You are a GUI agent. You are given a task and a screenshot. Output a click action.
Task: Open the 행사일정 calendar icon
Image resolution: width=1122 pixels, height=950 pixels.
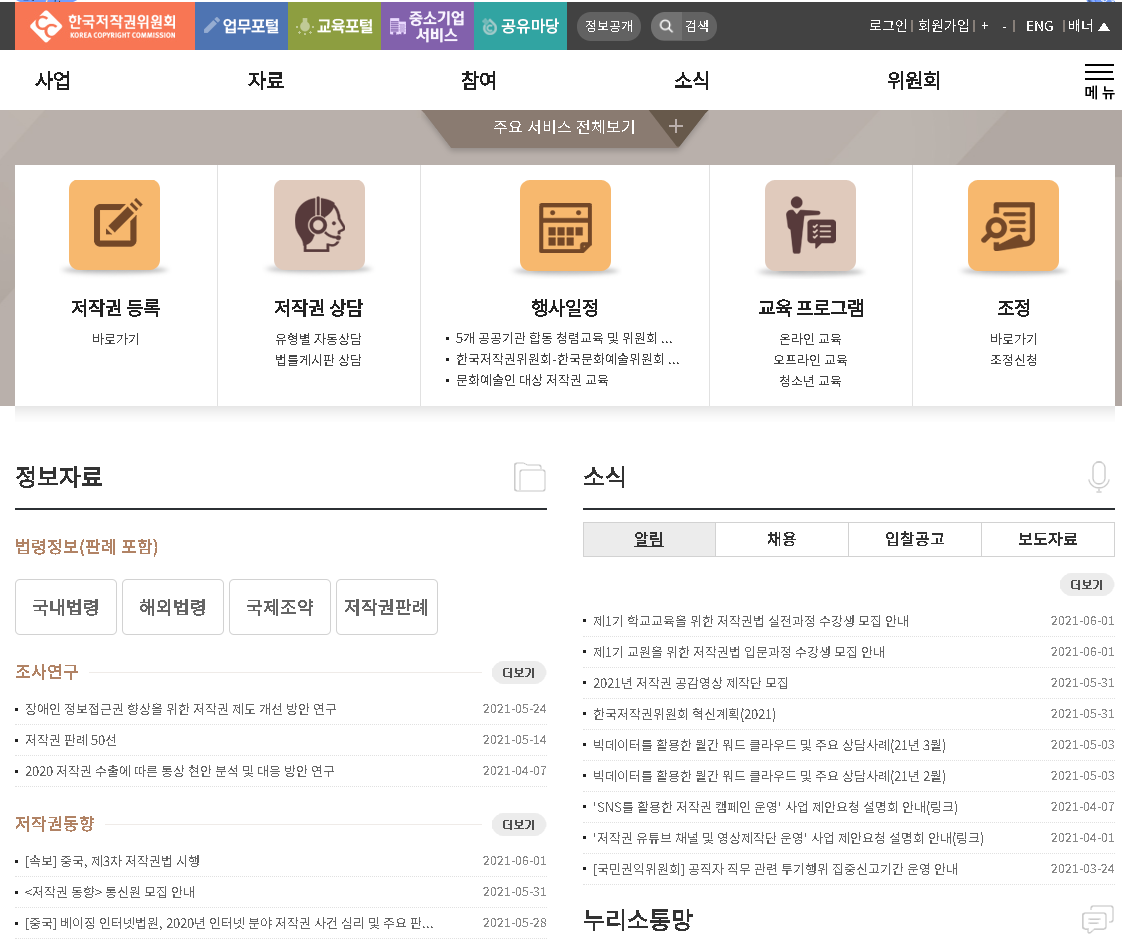565,225
